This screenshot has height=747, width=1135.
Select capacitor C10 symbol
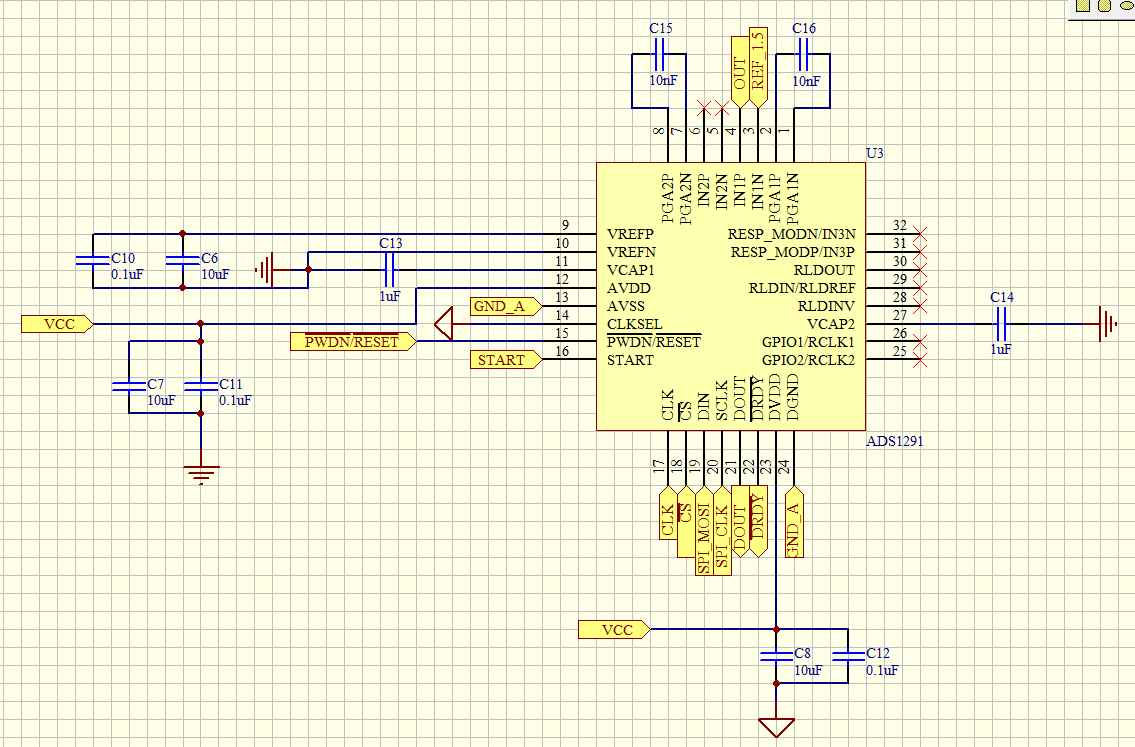(93, 261)
